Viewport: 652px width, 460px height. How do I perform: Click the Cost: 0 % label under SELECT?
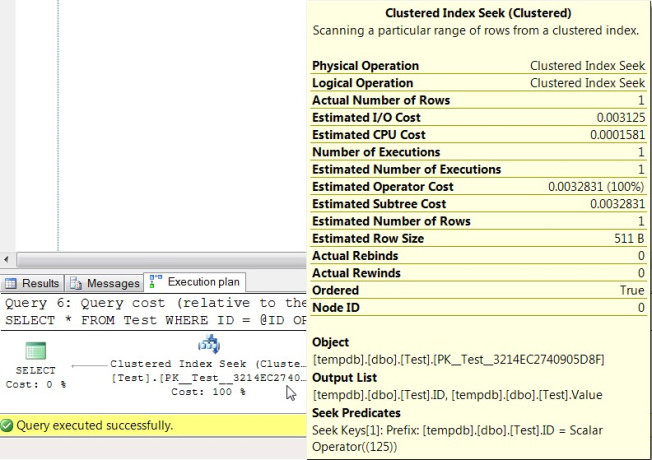pyautogui.click(x=36, y=384)
